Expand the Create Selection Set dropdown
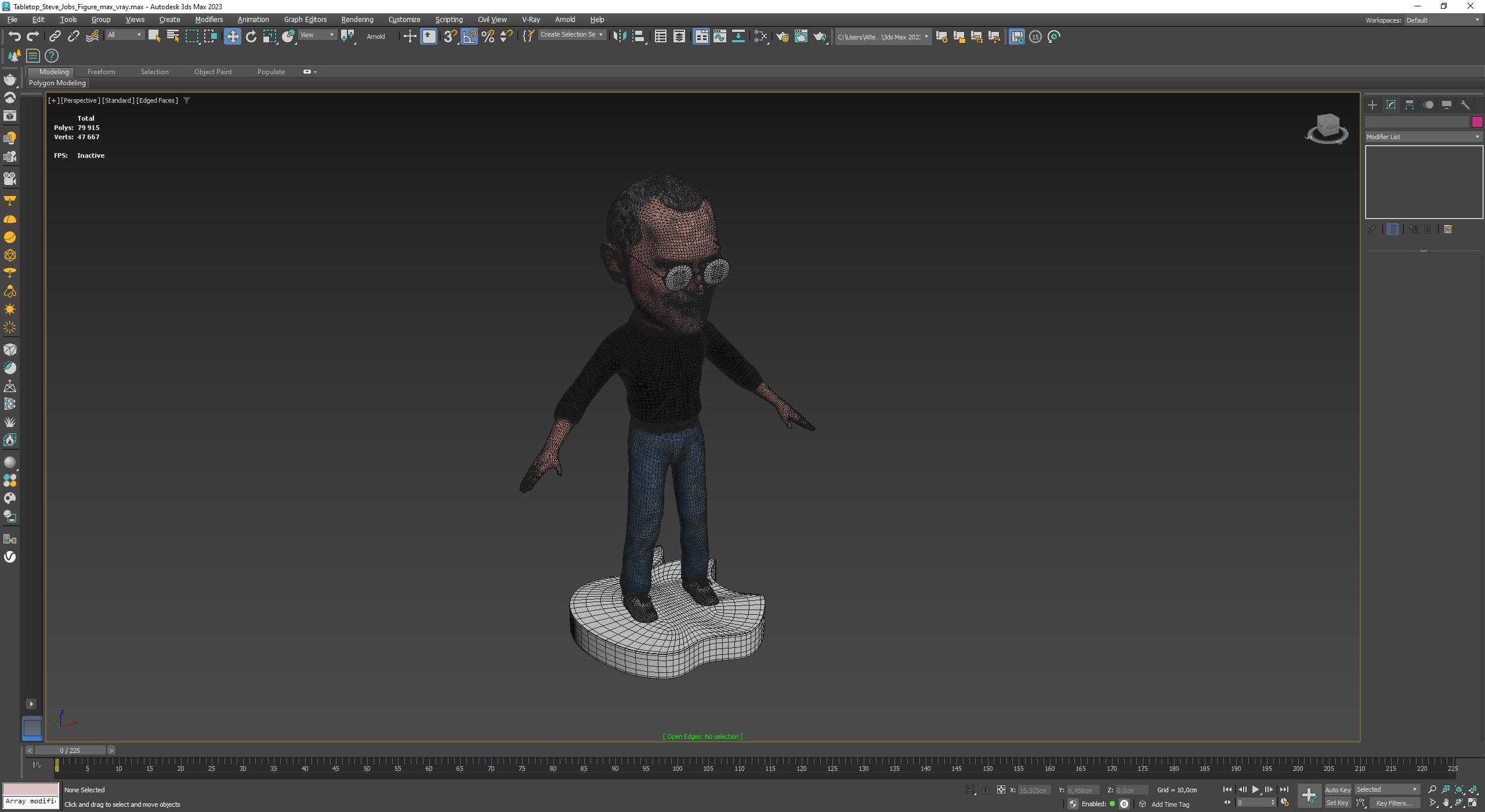This screenshot has width=1485, height=812. (x=572, y=35)
